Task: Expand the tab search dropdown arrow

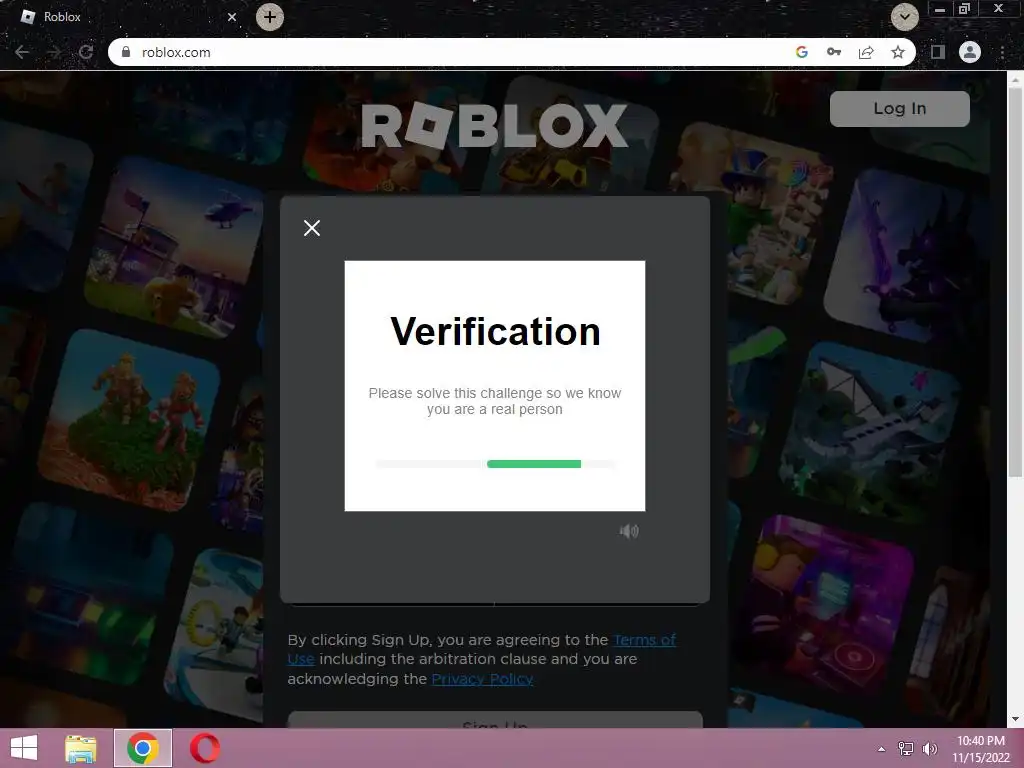Action: pos(904,17)
